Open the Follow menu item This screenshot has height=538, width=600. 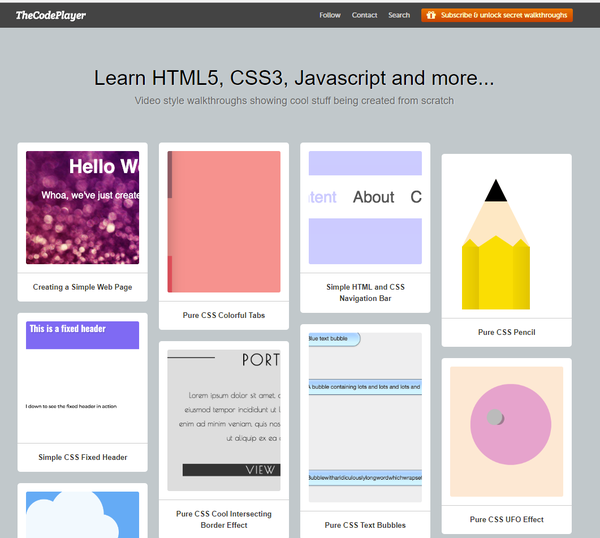(x=330, y=15)
